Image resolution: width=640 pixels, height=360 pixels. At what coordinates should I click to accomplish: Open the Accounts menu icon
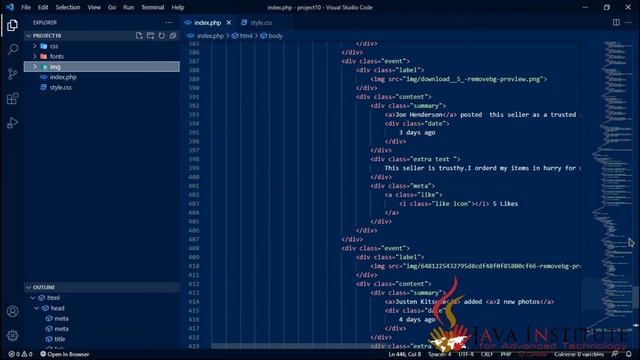pos(12,311)
